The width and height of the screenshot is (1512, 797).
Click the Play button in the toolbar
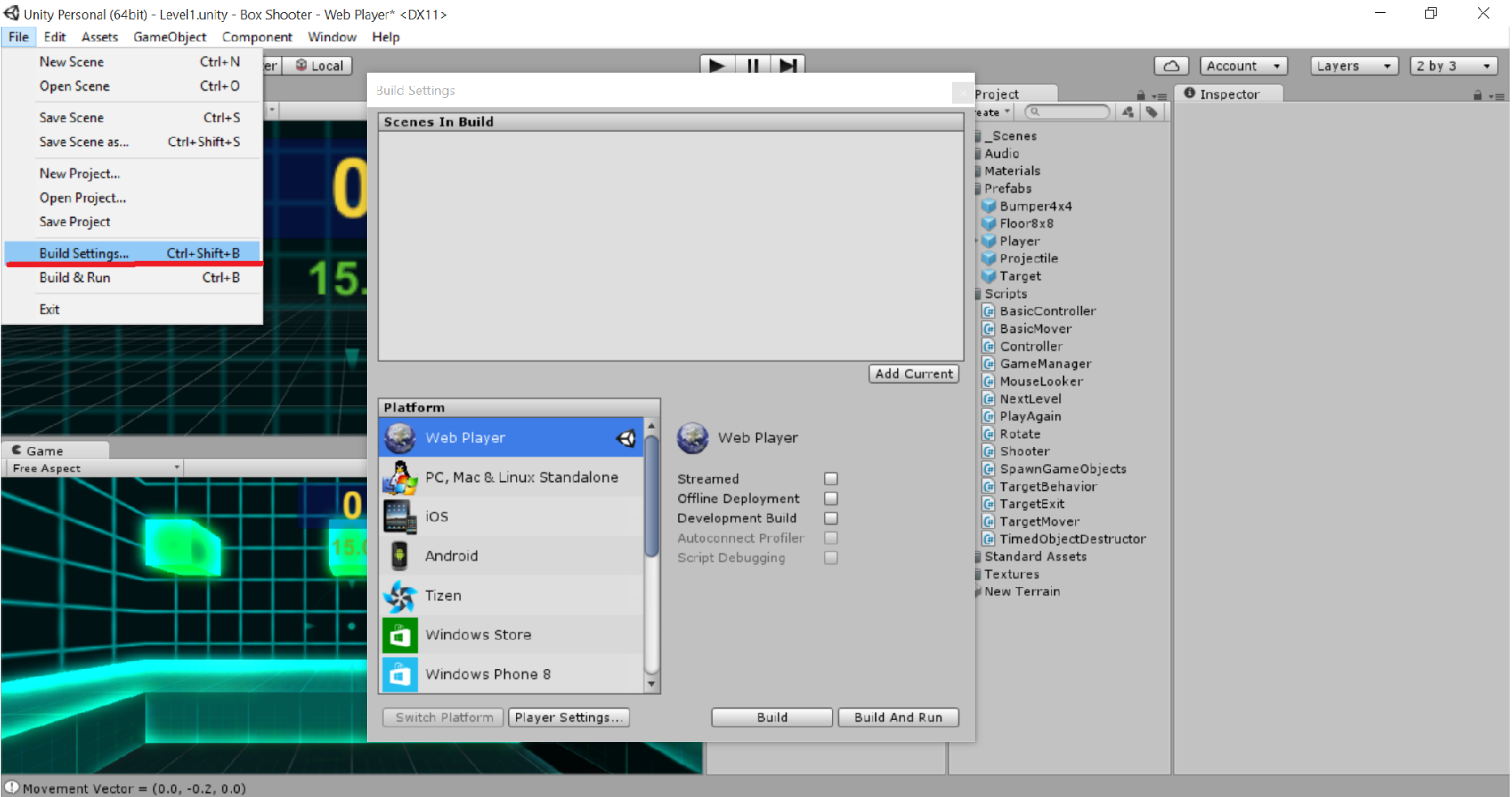717,65
